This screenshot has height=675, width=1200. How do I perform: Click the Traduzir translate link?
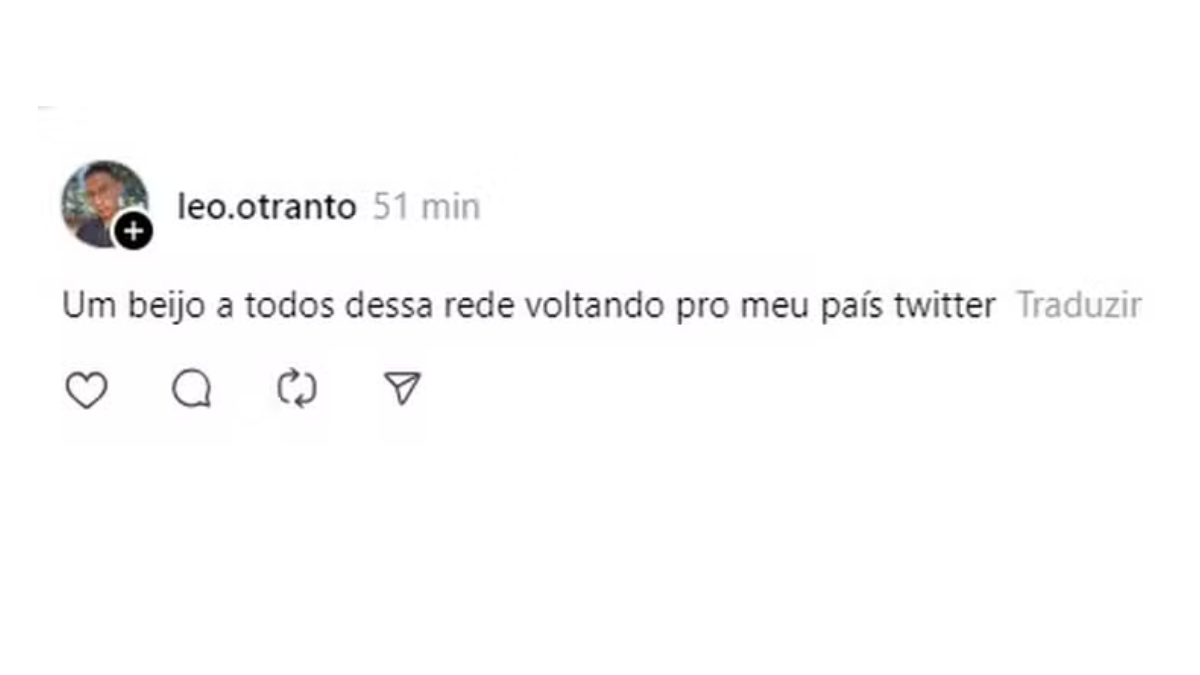1078,306
